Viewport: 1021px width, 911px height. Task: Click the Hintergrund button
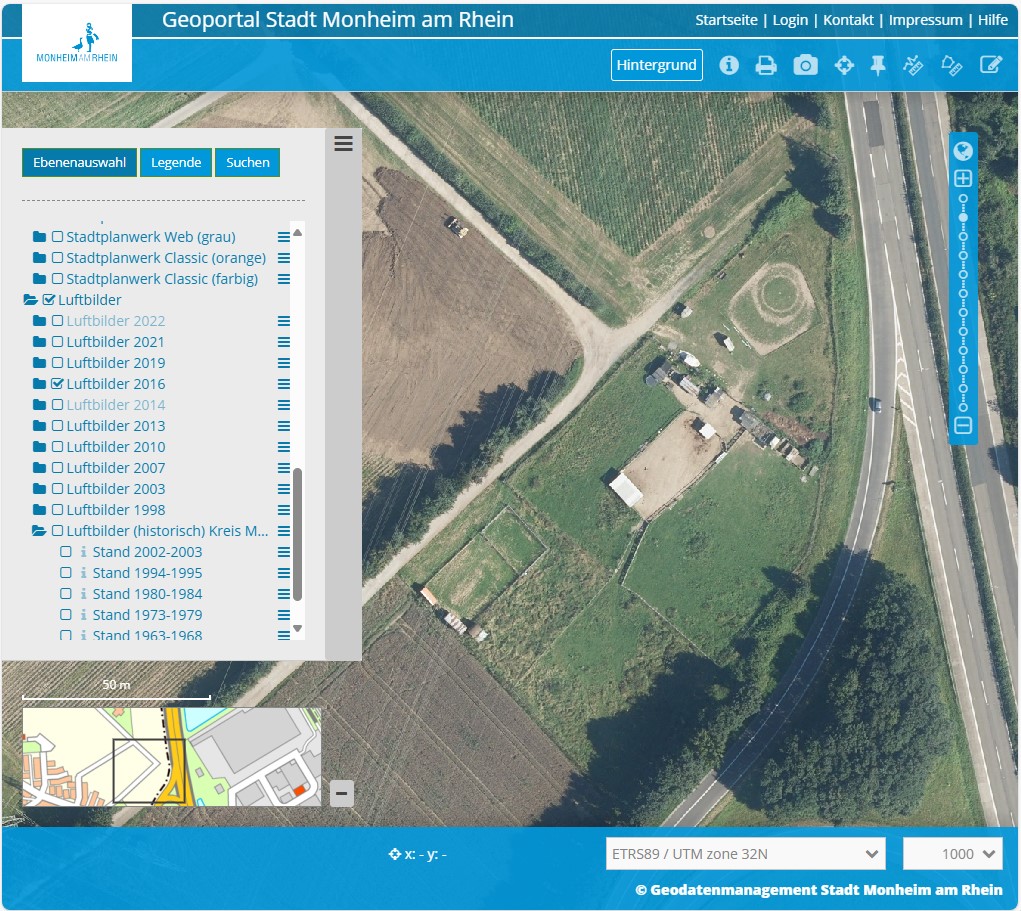click(656, 65)
